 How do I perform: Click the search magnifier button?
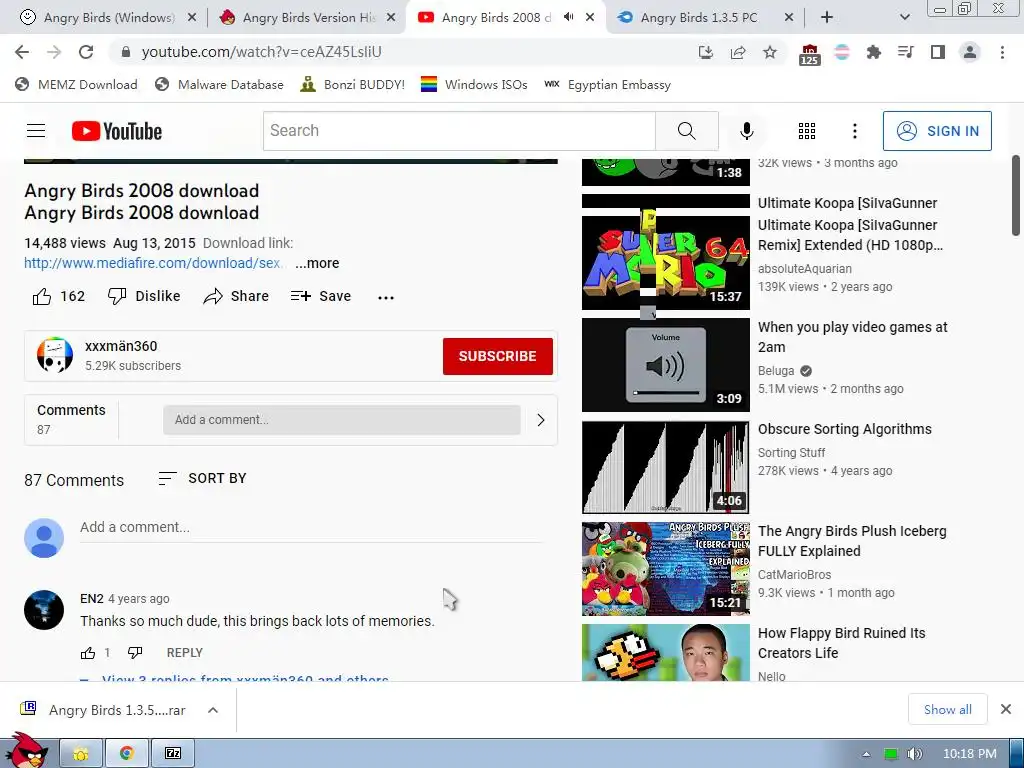pos(686,131)
